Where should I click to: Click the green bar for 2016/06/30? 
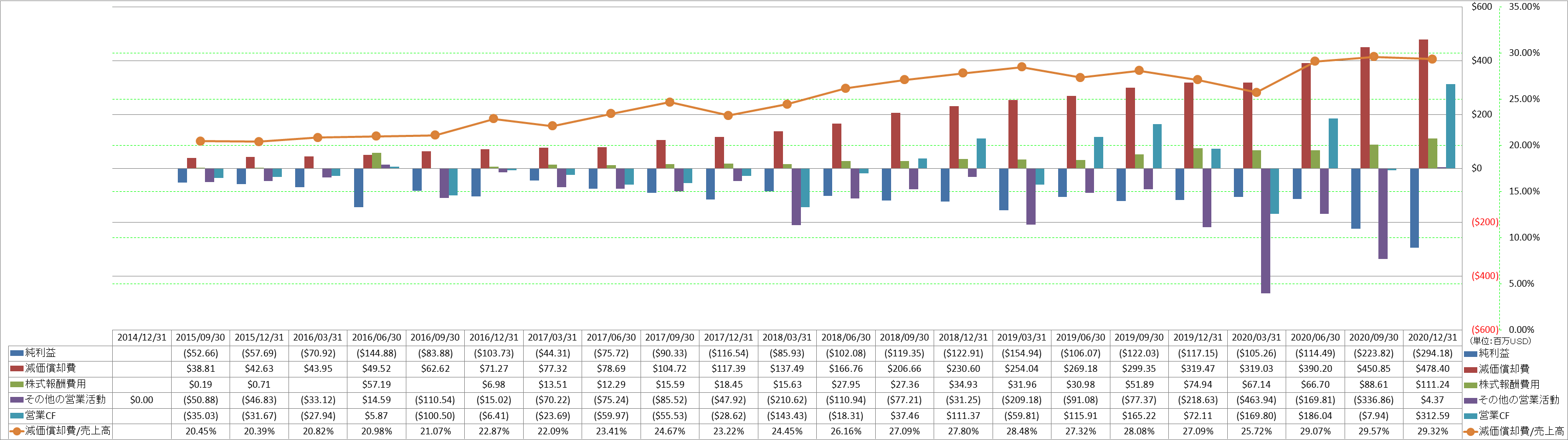[376, 161]
